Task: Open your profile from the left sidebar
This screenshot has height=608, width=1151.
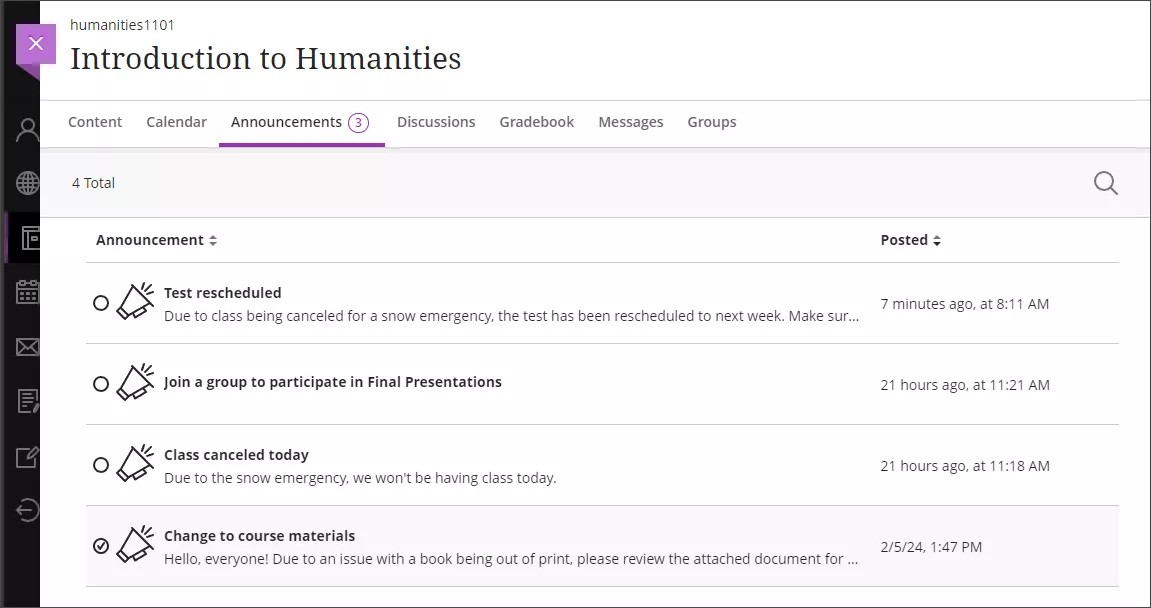Action: coord(25,128)
